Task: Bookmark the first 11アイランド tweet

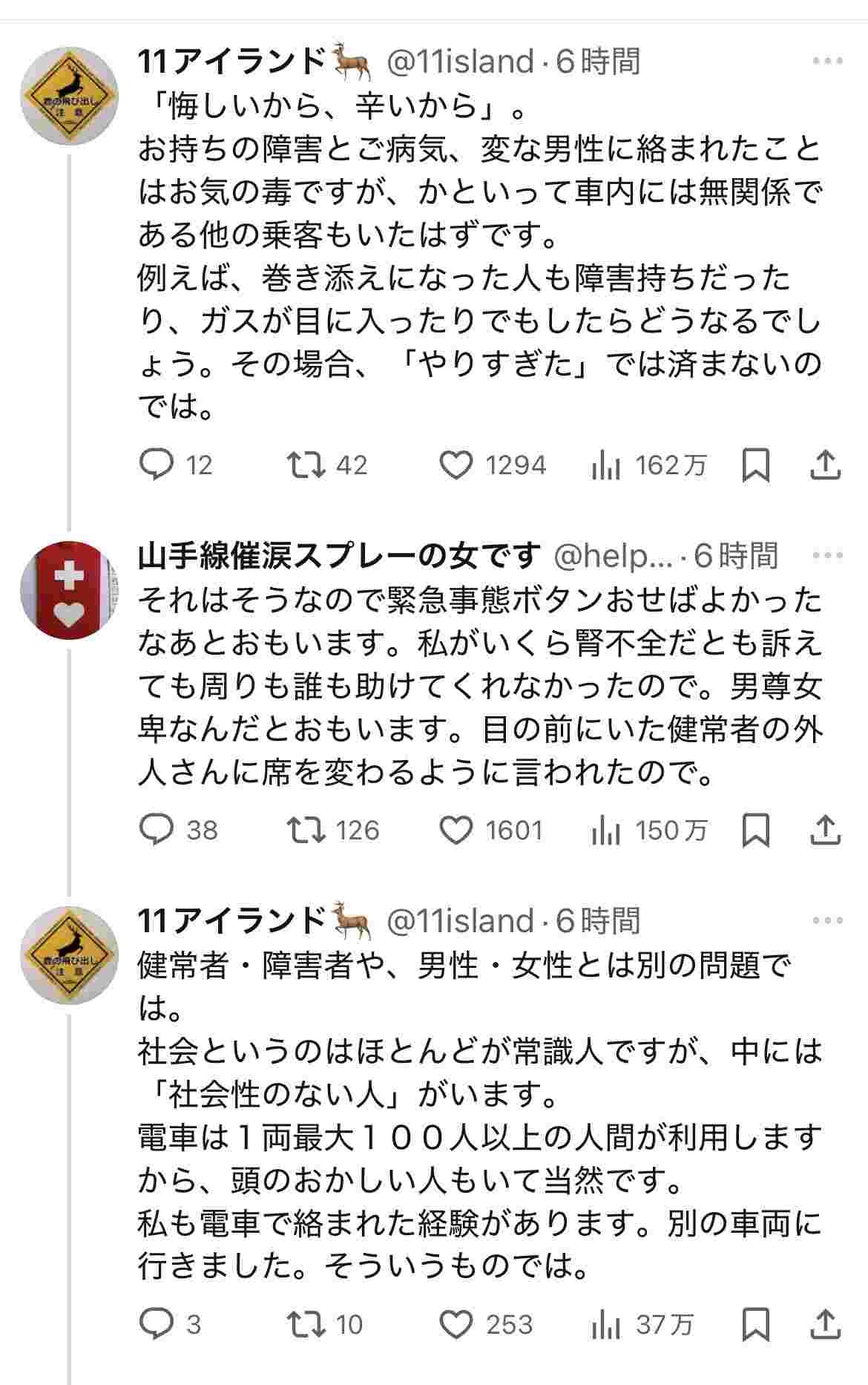Action: [x=755, y=465]
